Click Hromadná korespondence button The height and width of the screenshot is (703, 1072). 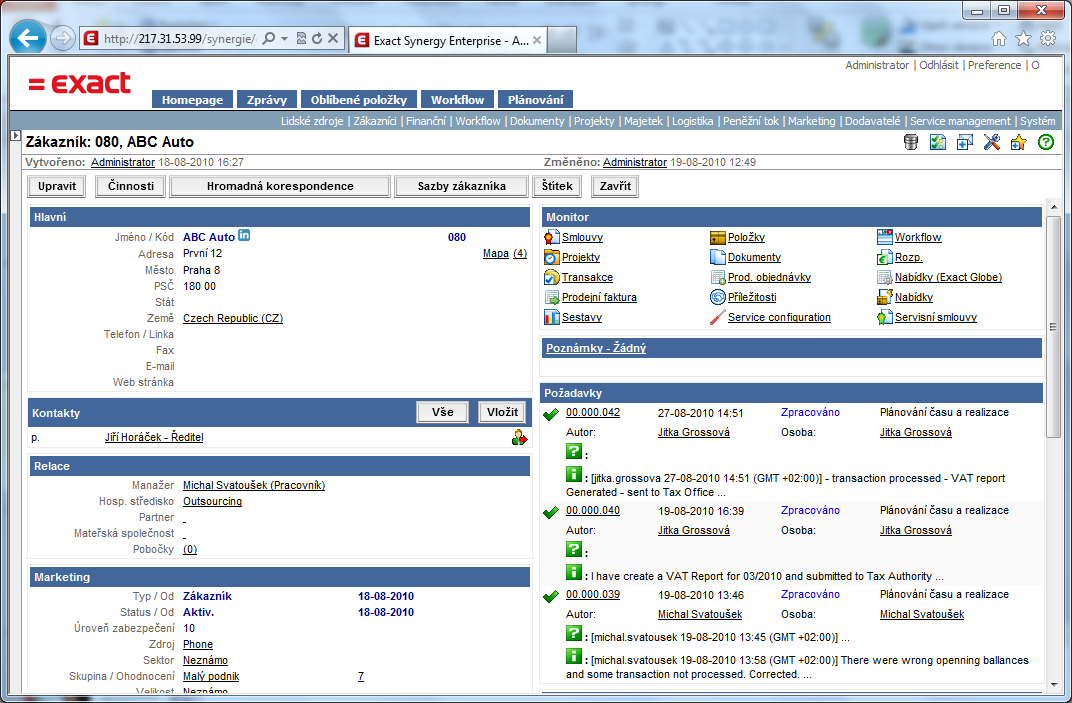coord(280,186)
